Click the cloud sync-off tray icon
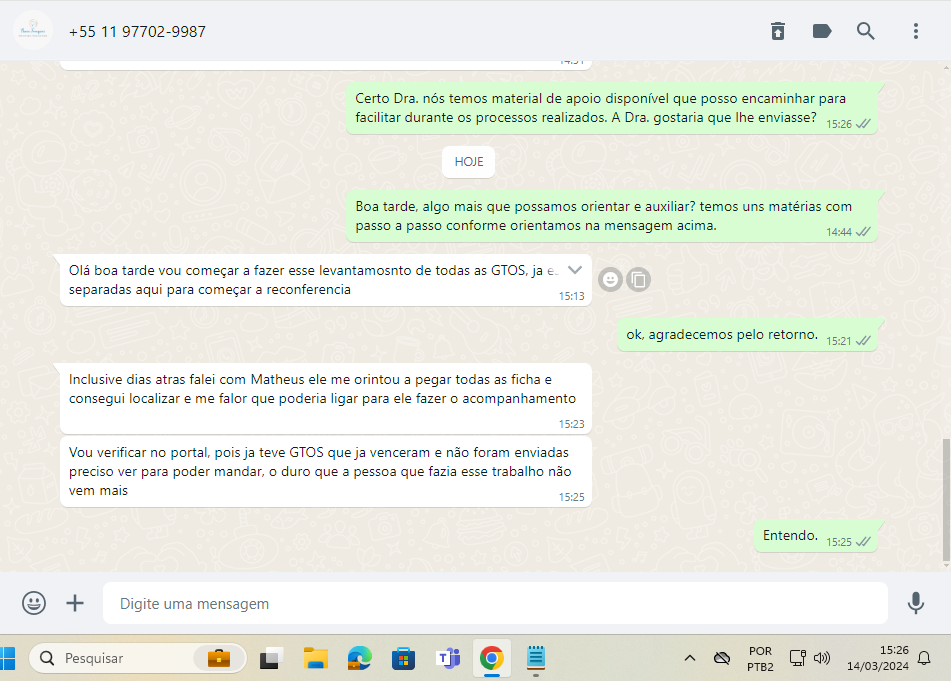 coord(722,659)
